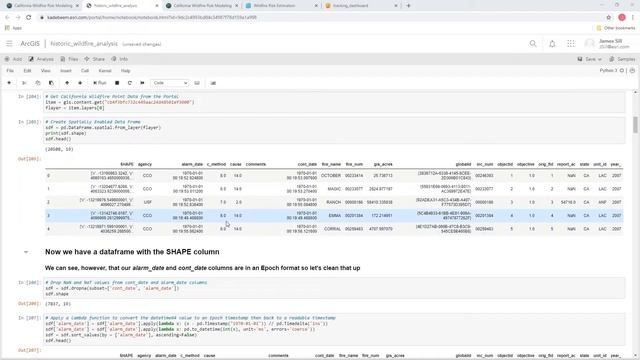Viewport: 640px width, 360px height.
Task: Open the cell type Code dropdown
Action: point(170,83)
